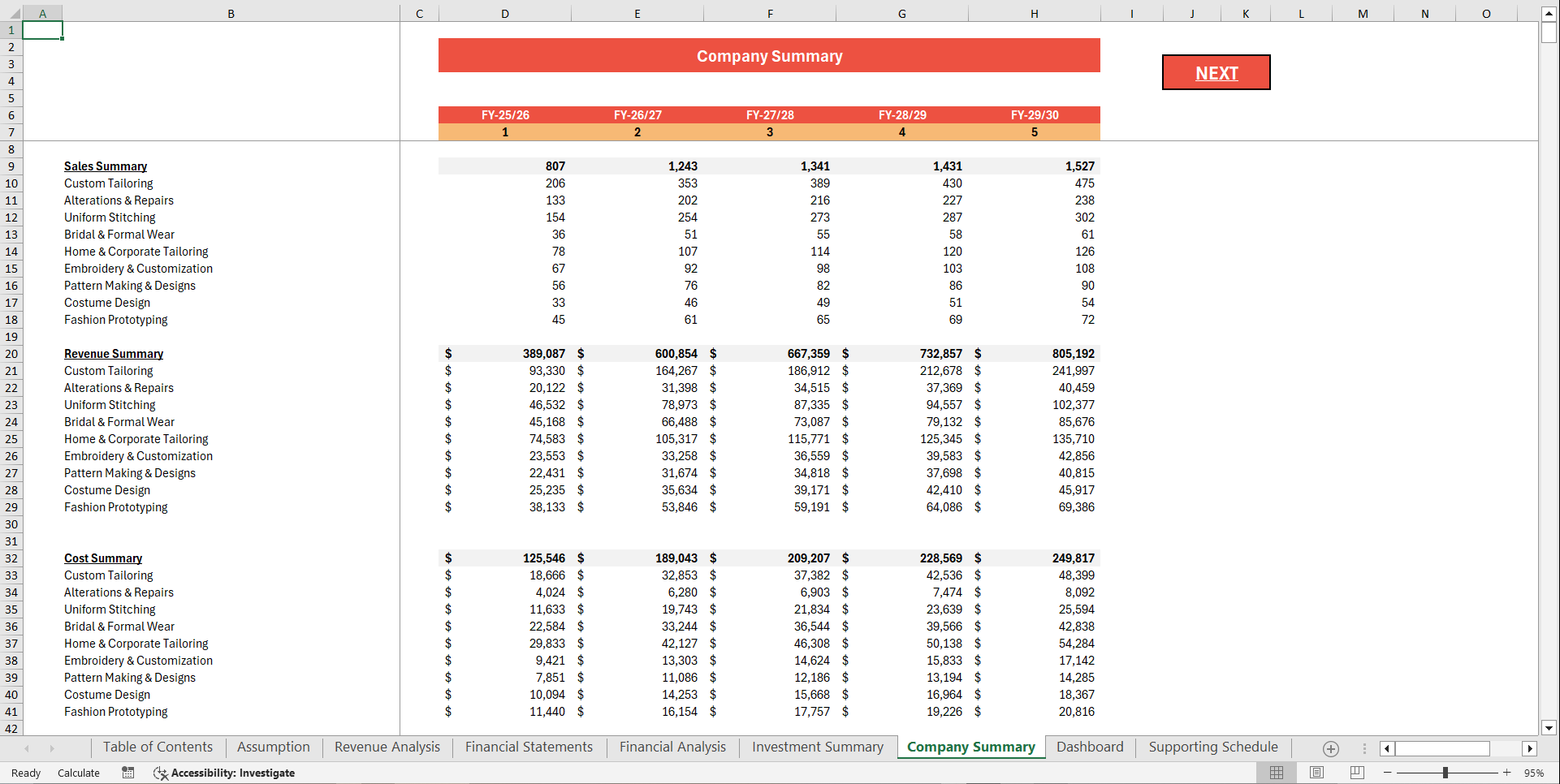Zoom in using the plus icon
Image resolution: width=1560 pixels, height=784 pixels.
tap(1508, 773)
